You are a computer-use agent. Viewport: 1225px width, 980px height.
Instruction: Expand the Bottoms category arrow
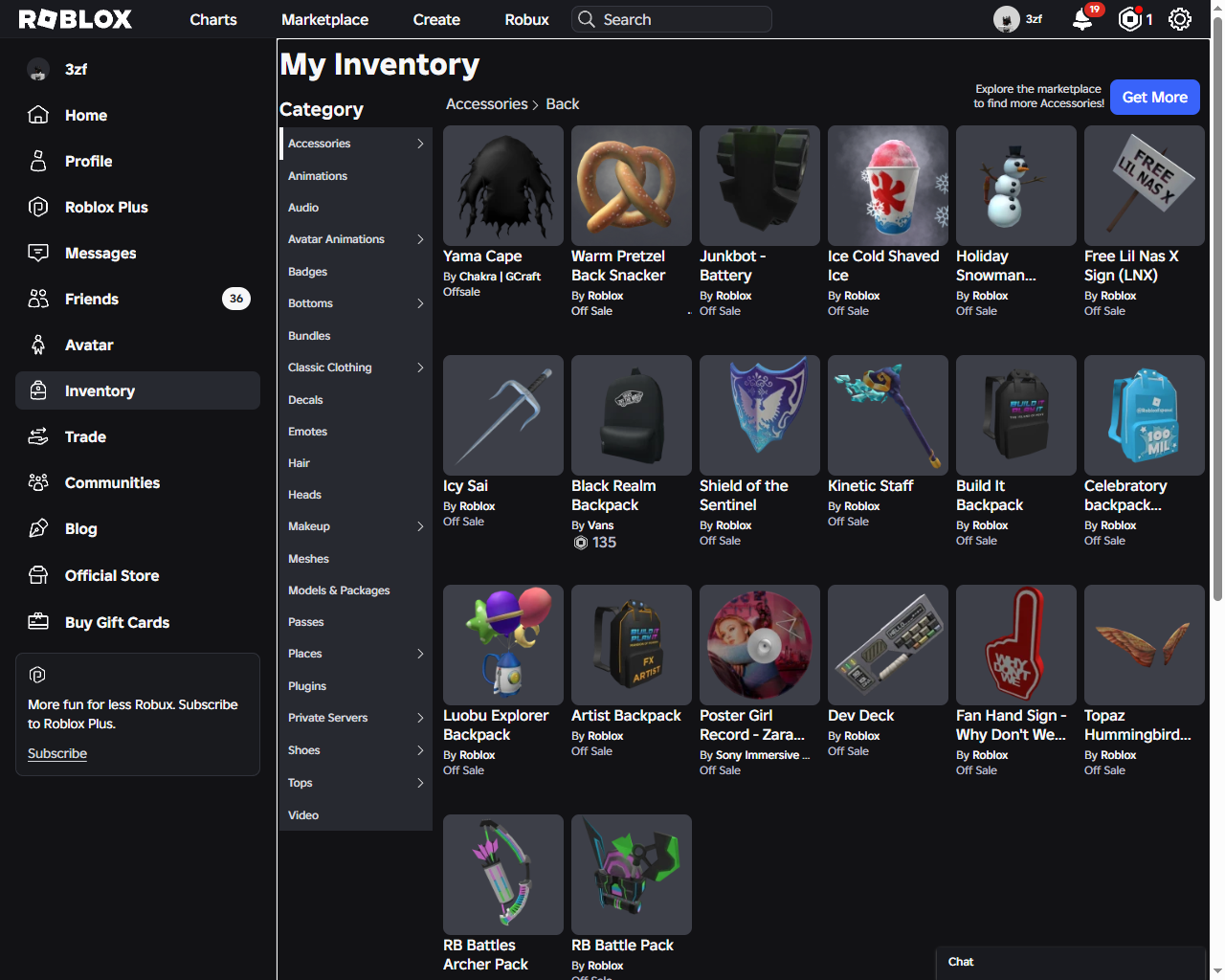pyautogui.click(x=420, y=303)
